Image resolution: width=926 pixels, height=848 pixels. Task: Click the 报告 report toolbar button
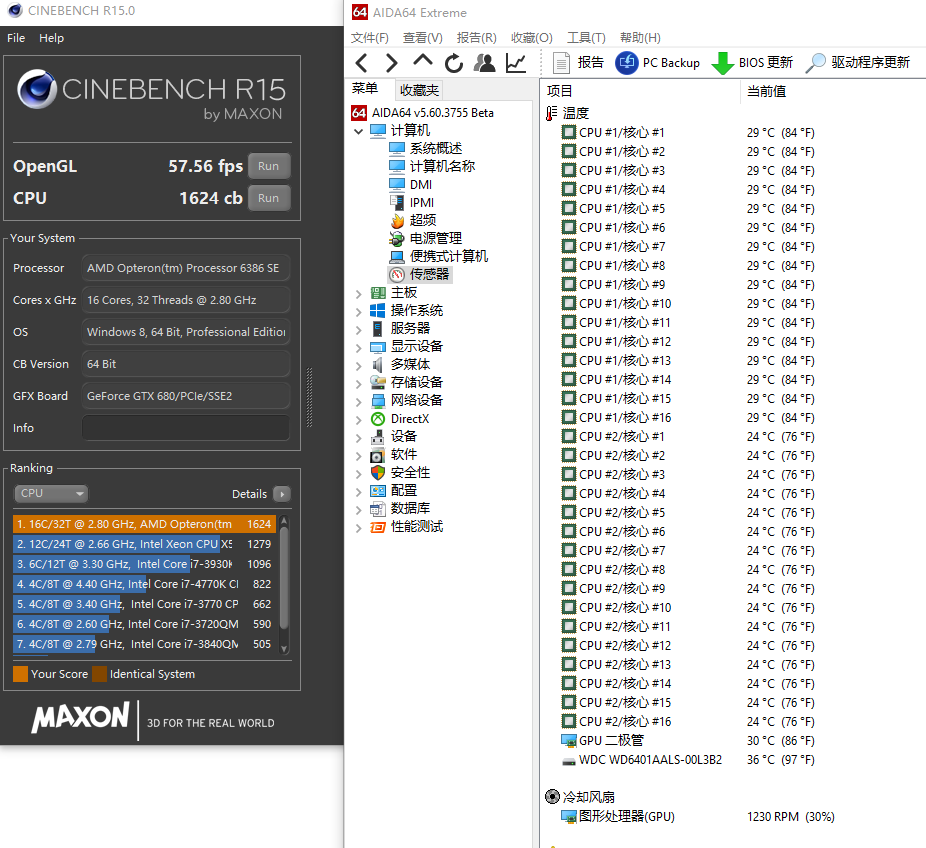578,63
